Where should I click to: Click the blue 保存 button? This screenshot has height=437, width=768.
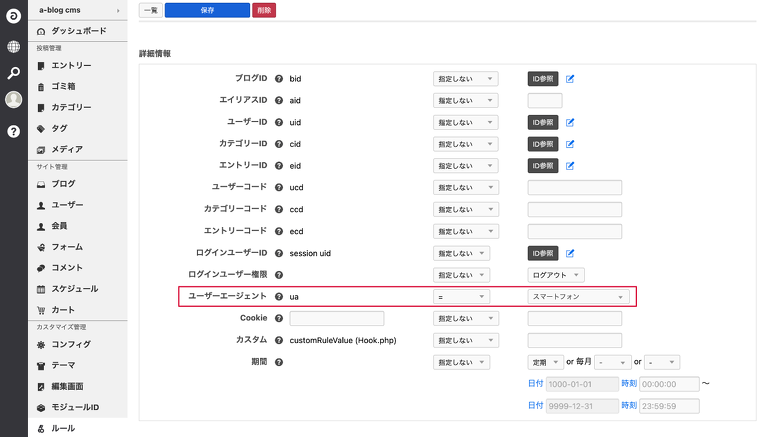[207, 10]
